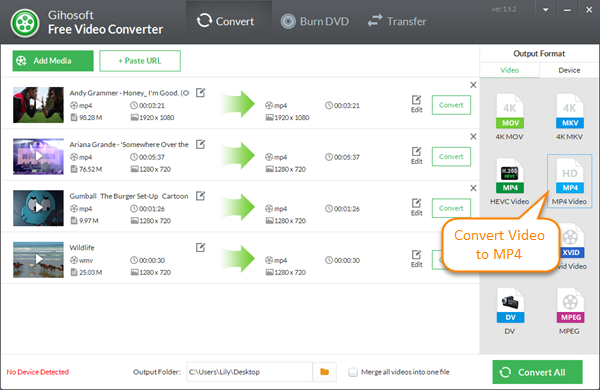Pick the HD MP4 Video format
Image resolution: width=600 pixels, height=390 pixels.
tap(569, 181)
